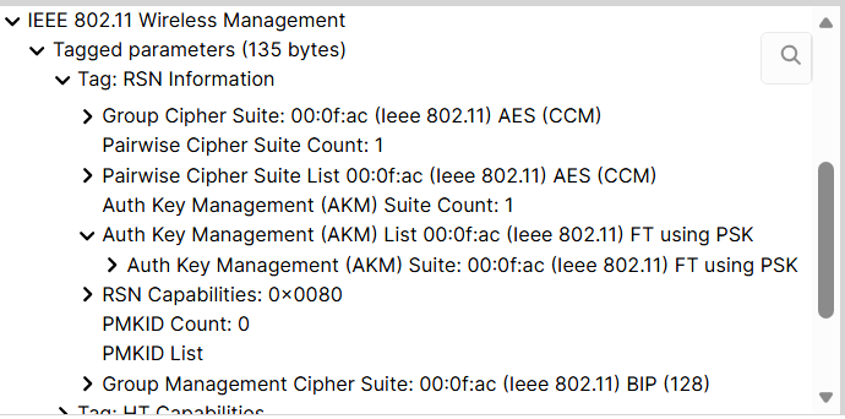Viewport: 845px width, 419px height.
Task: Collapse Auth Key Management (AKM) List
Action: (x=87, y=236)
